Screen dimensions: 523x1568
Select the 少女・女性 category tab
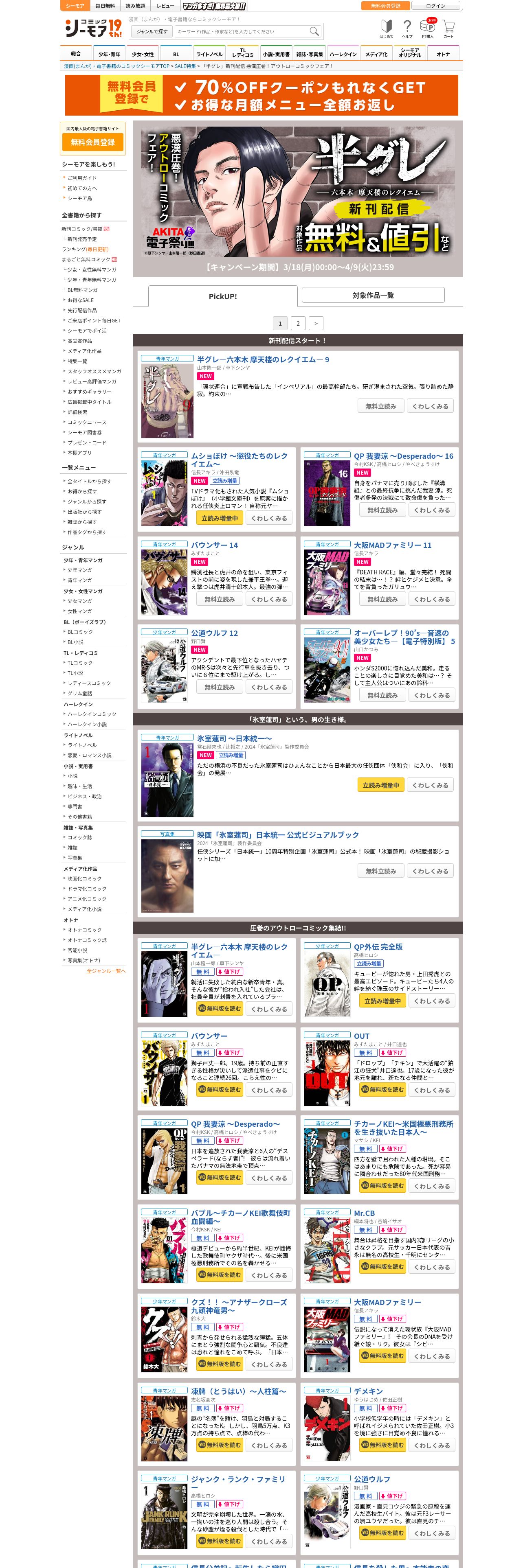[143, 54]
